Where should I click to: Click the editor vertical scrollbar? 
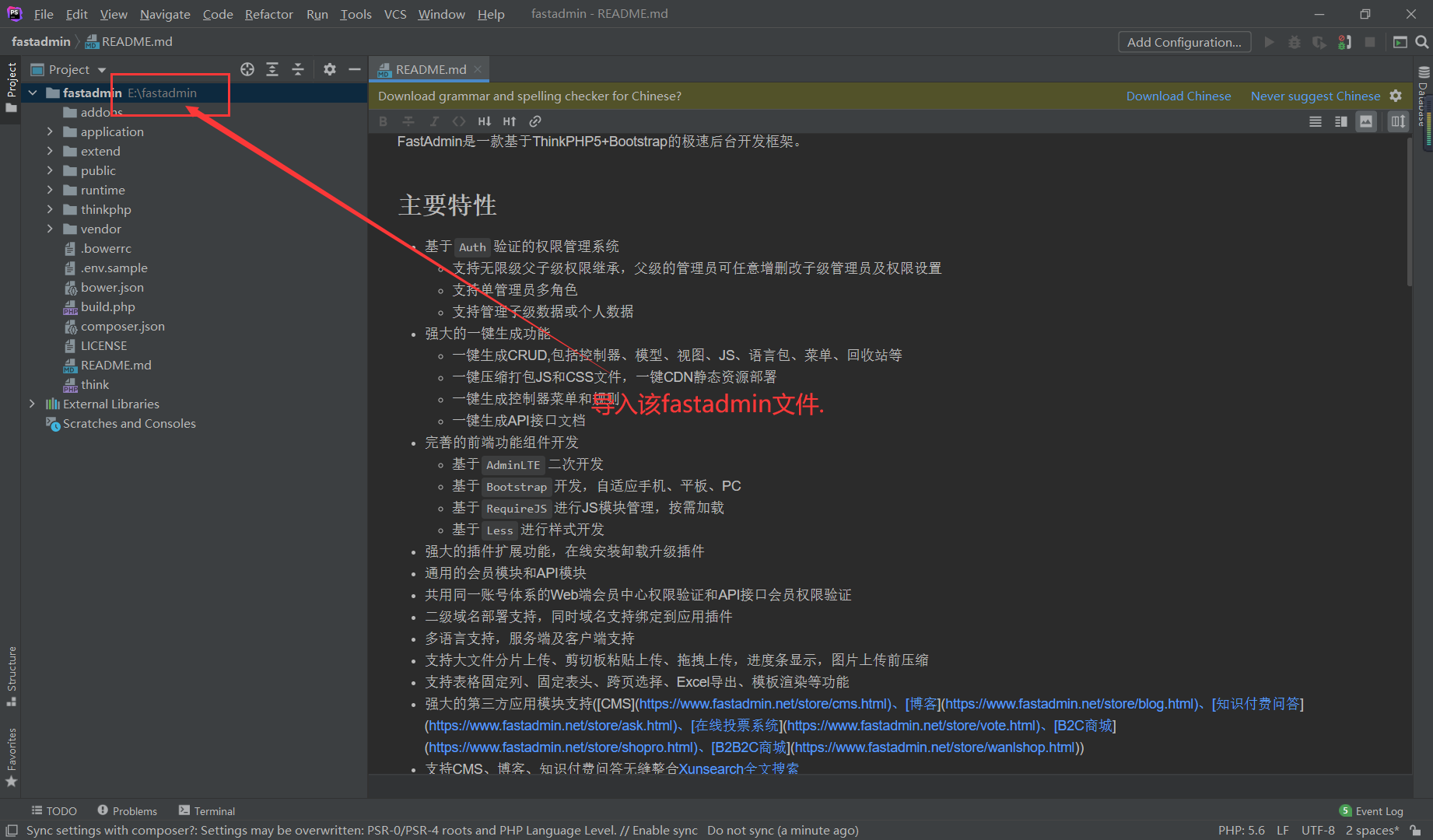(1409, 212)
